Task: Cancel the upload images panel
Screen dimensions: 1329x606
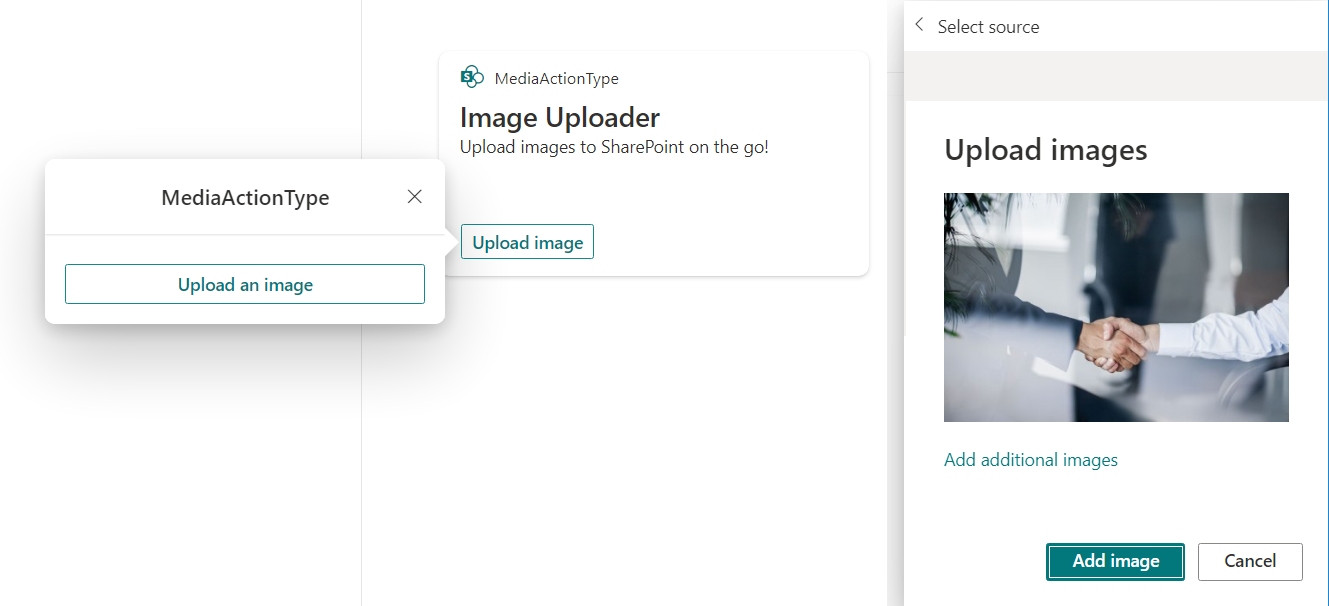Action: pos(1250,561)
